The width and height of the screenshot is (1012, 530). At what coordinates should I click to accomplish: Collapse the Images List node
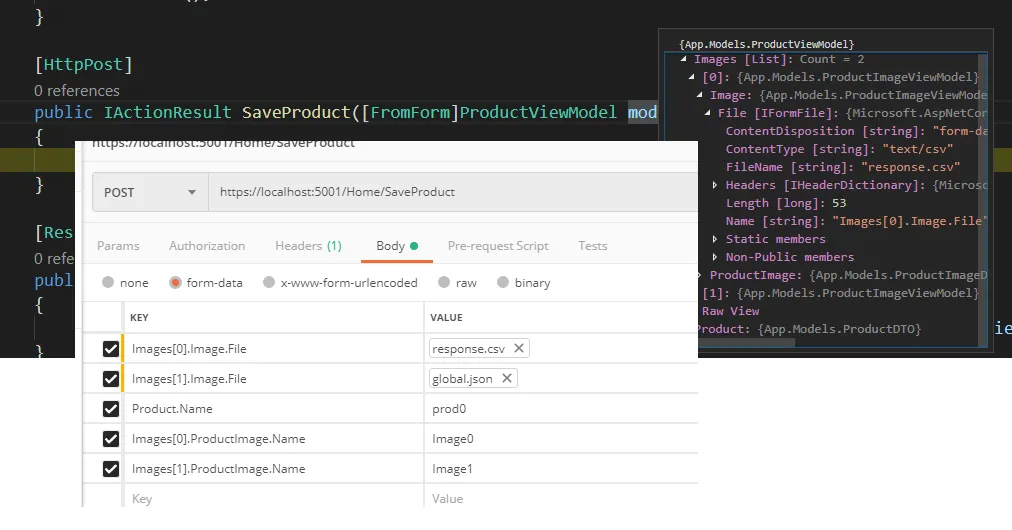684,60
